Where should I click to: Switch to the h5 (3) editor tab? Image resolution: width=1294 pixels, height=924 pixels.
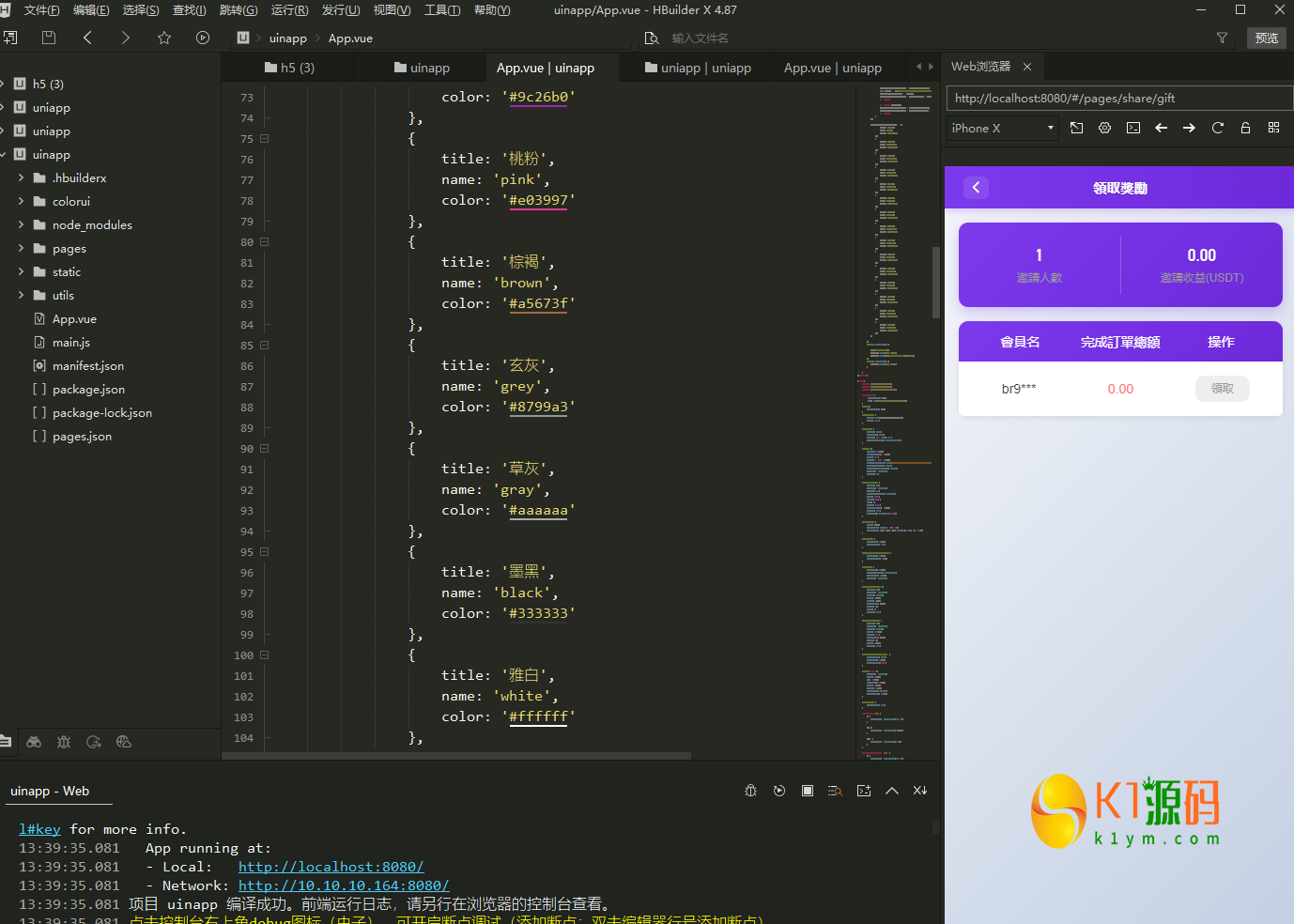pos(289,68)
